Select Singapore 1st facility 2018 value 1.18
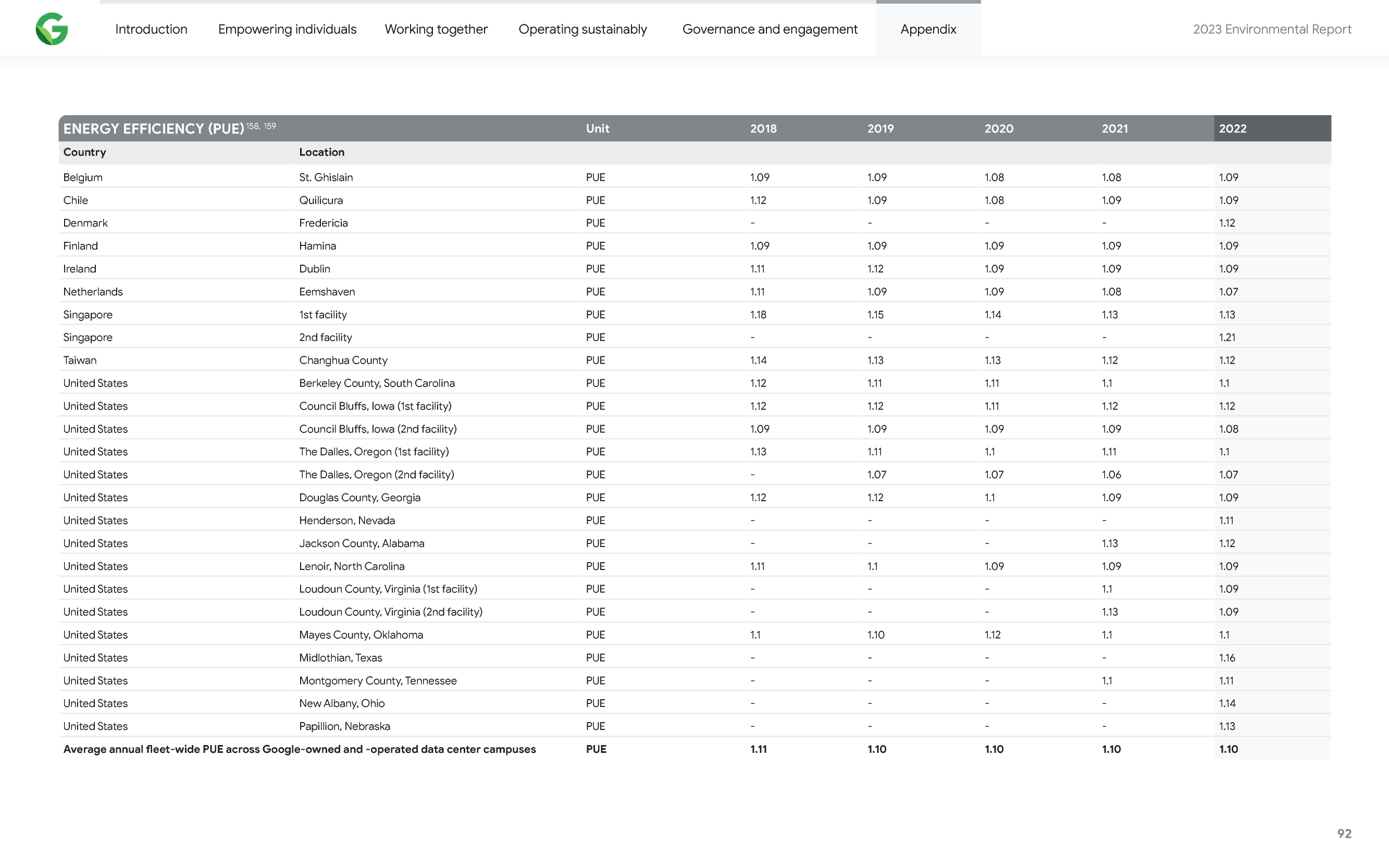The height and width of the screenshot is (868, 1389). pyautogui.click(x=758, y=315)
